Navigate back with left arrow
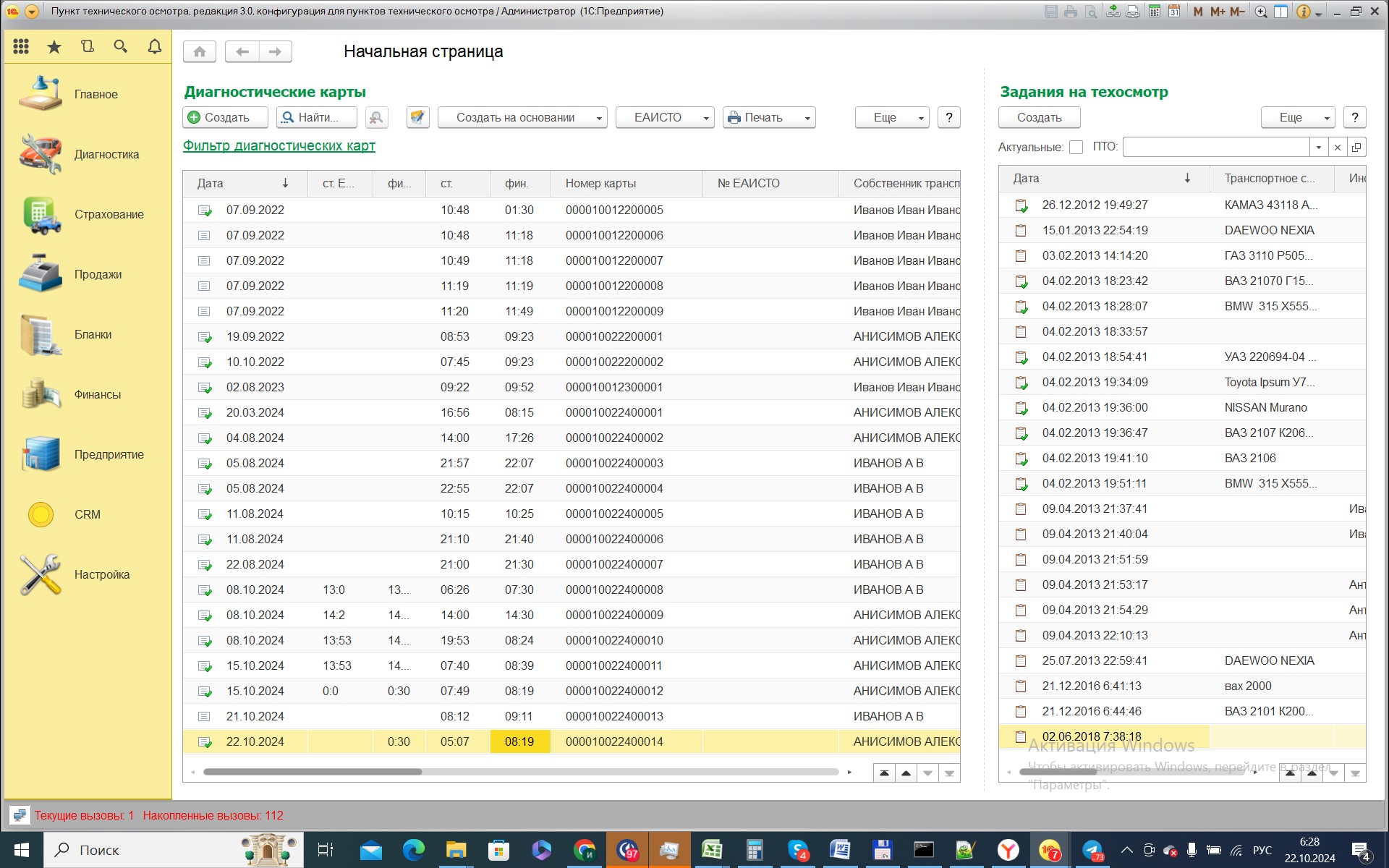 [242, 51]
